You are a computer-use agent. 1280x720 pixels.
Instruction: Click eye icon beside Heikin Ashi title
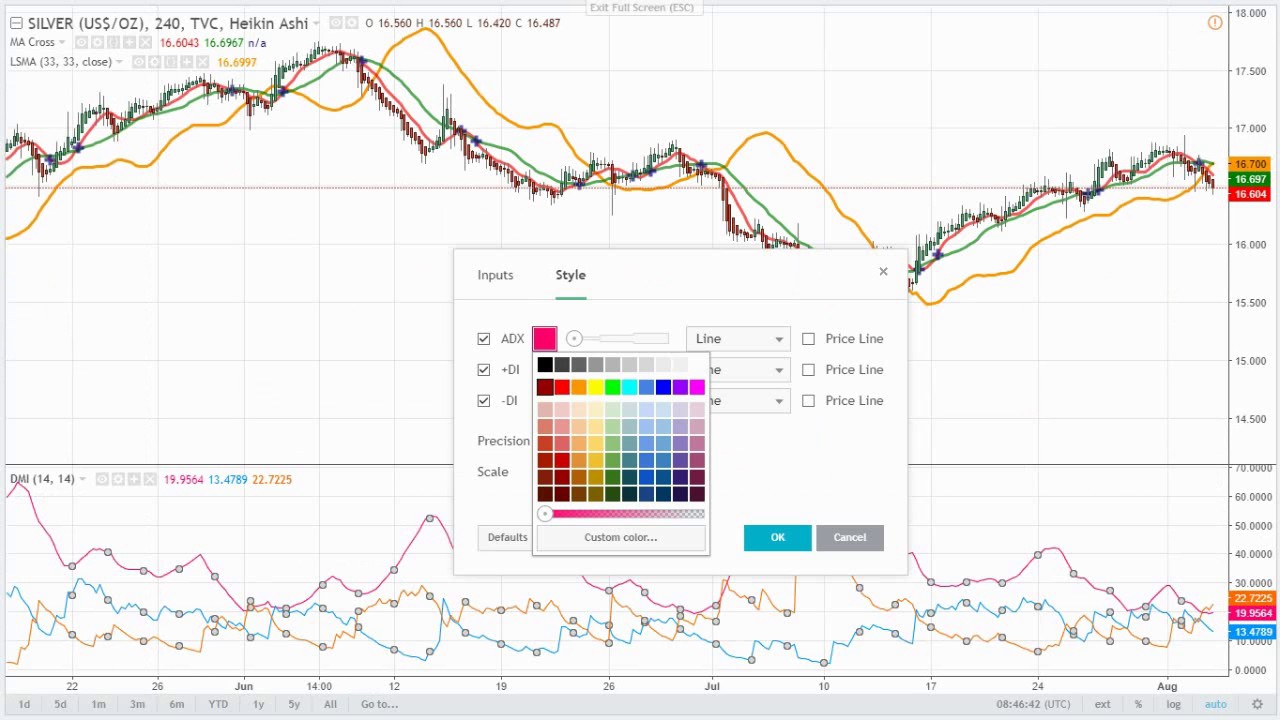pos(336,23)
